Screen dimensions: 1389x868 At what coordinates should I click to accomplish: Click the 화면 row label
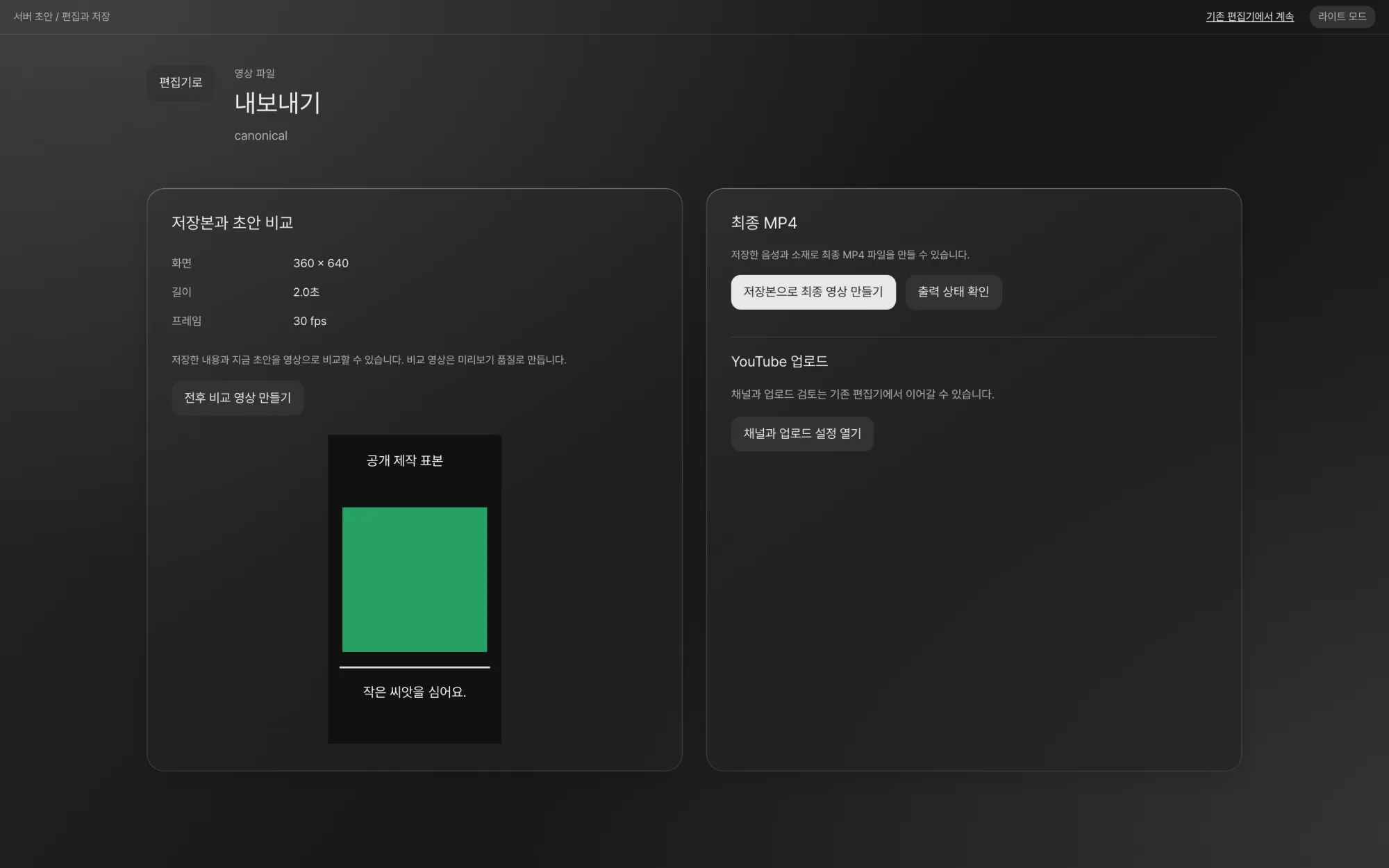(x=181, y=263)
